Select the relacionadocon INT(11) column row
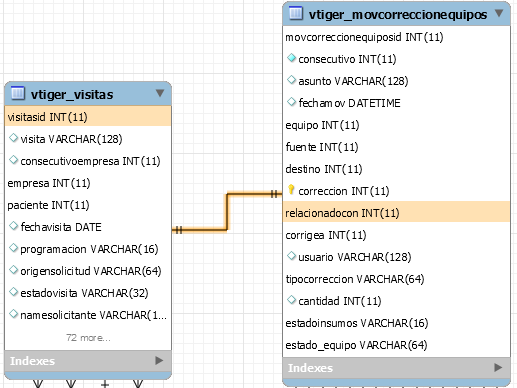The width and height of the screenshot is (517, 388). (396, 213)
